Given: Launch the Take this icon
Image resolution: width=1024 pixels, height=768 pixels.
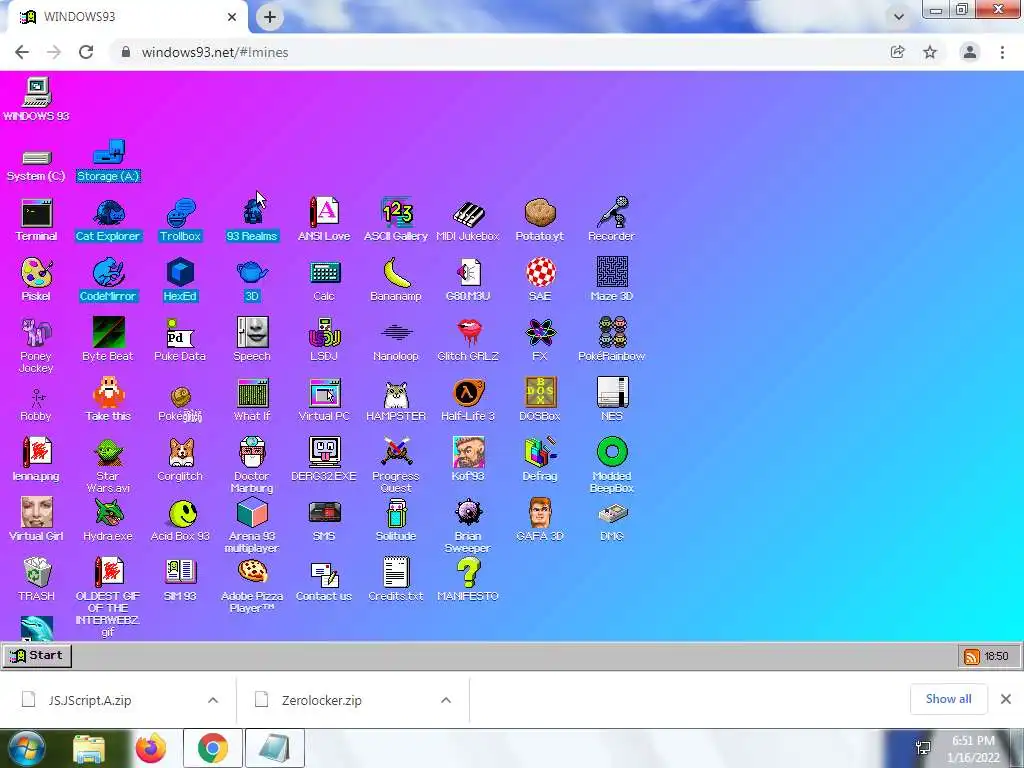Looking at the screenshot, I should (108, 393).
